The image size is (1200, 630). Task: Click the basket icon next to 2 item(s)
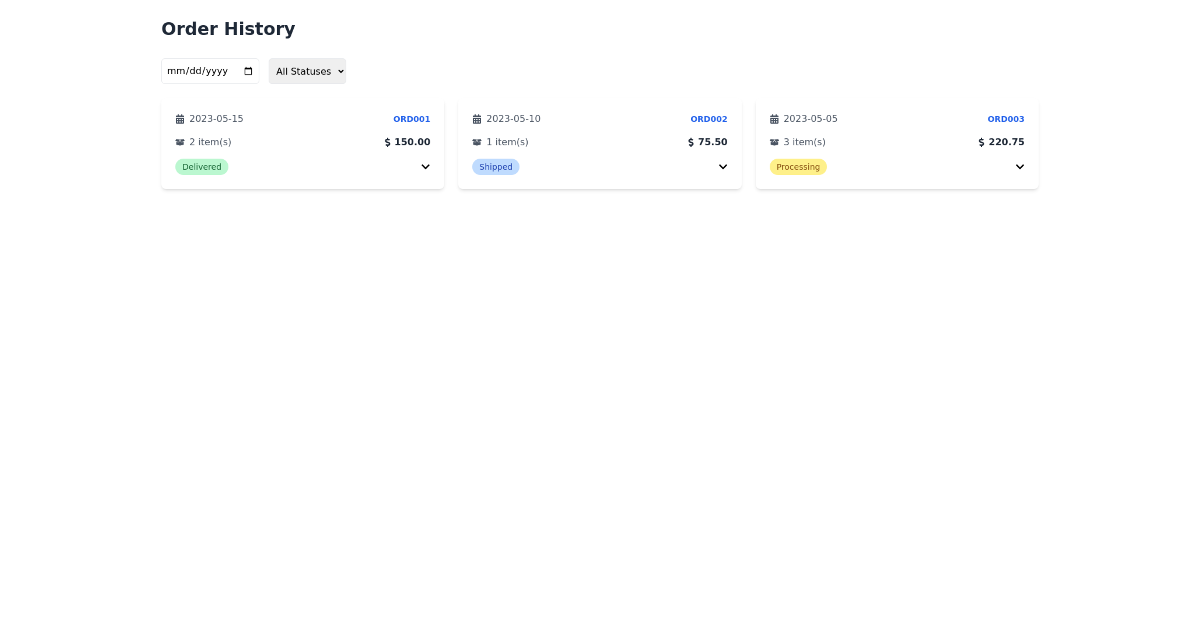(178, 142)
